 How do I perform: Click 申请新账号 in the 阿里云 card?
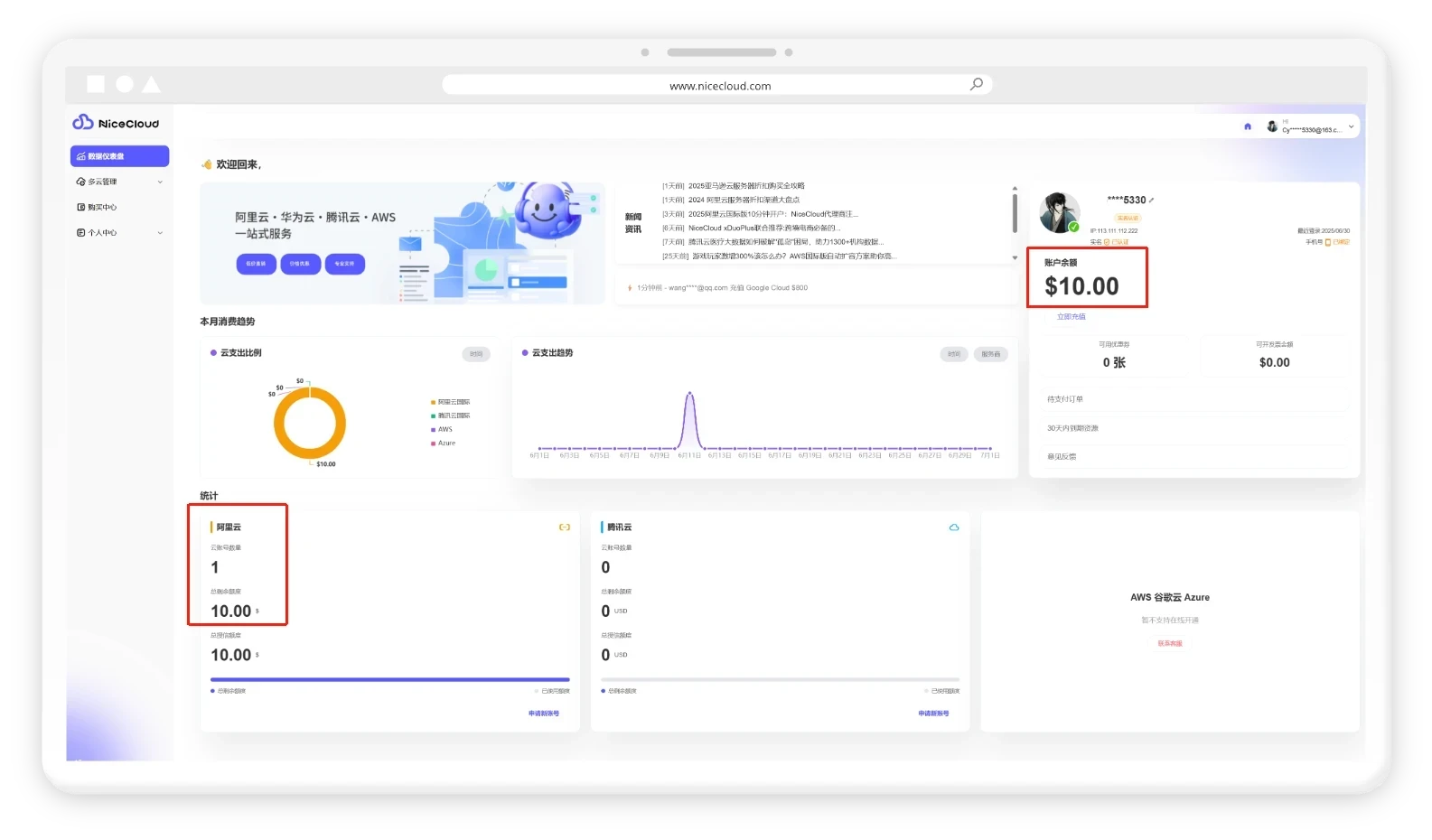(544, 714)
